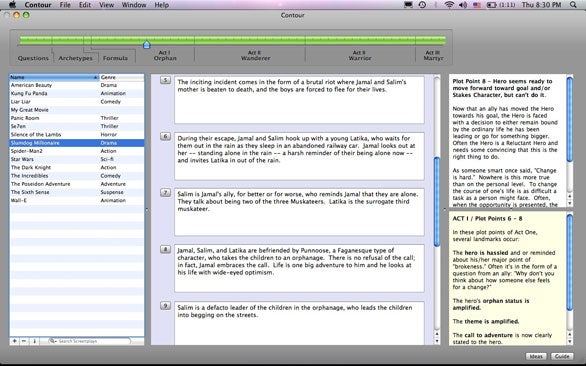Open the Contour application menu

click(x=38, y=5)
